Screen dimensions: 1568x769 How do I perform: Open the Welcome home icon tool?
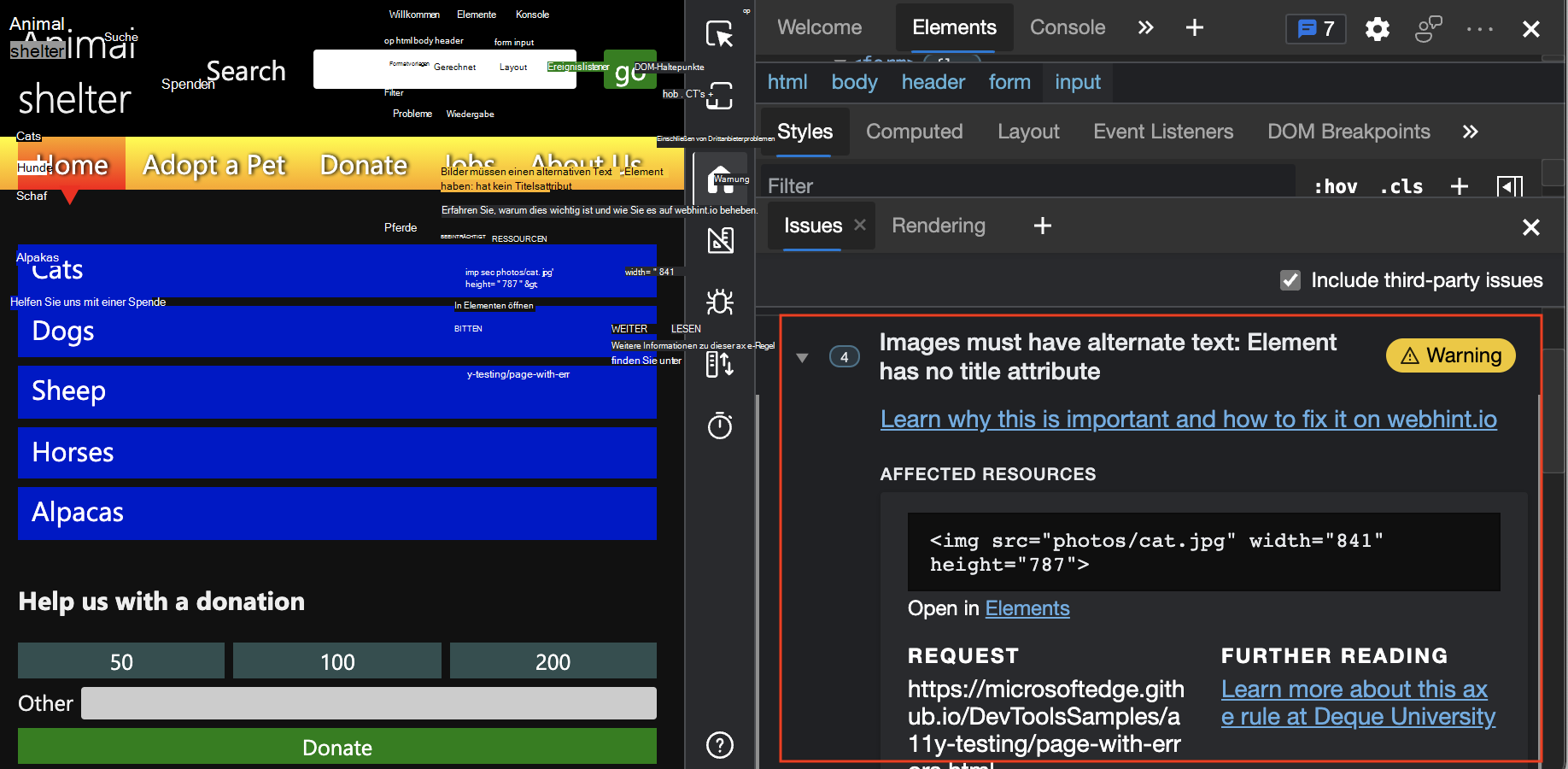point(720,179)
